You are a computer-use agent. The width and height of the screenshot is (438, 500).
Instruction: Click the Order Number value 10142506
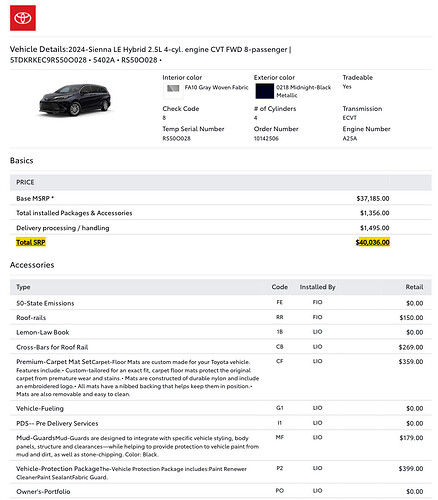point(266,138)
